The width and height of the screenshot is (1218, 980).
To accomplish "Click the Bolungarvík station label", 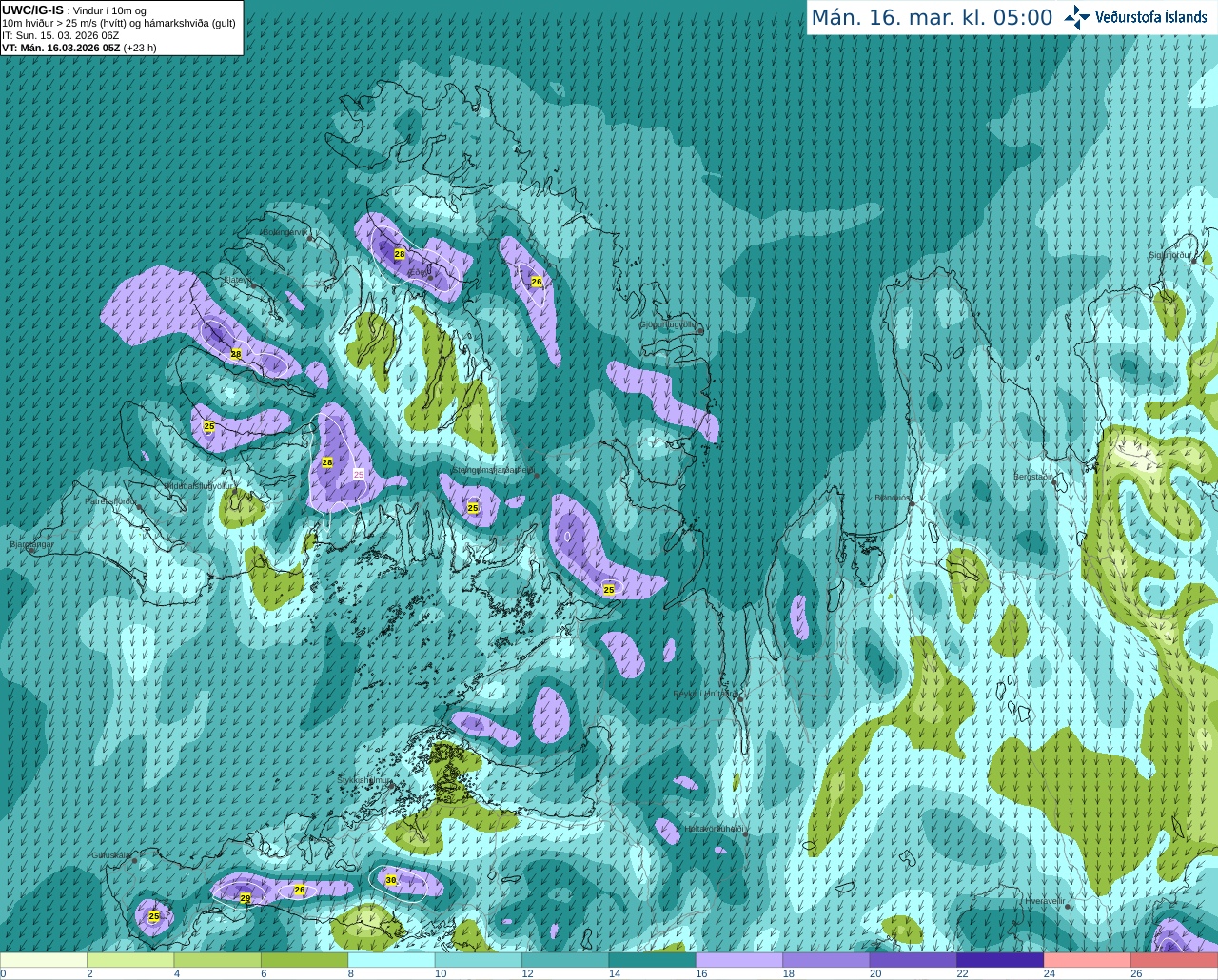I will tap(284, 232).
